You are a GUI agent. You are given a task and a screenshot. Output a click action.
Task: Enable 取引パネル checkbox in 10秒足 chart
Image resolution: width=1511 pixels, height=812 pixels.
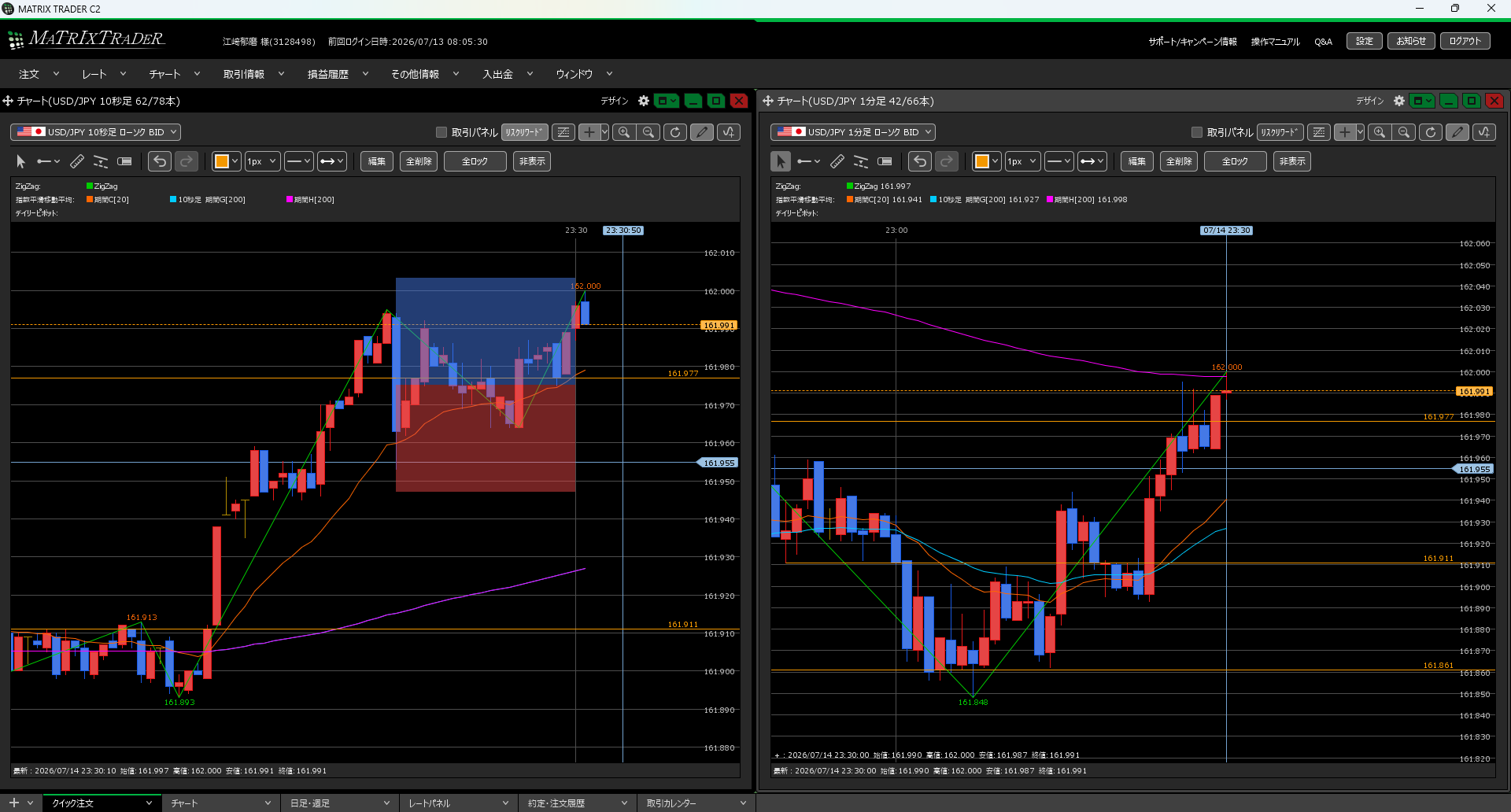coord(441,132)
